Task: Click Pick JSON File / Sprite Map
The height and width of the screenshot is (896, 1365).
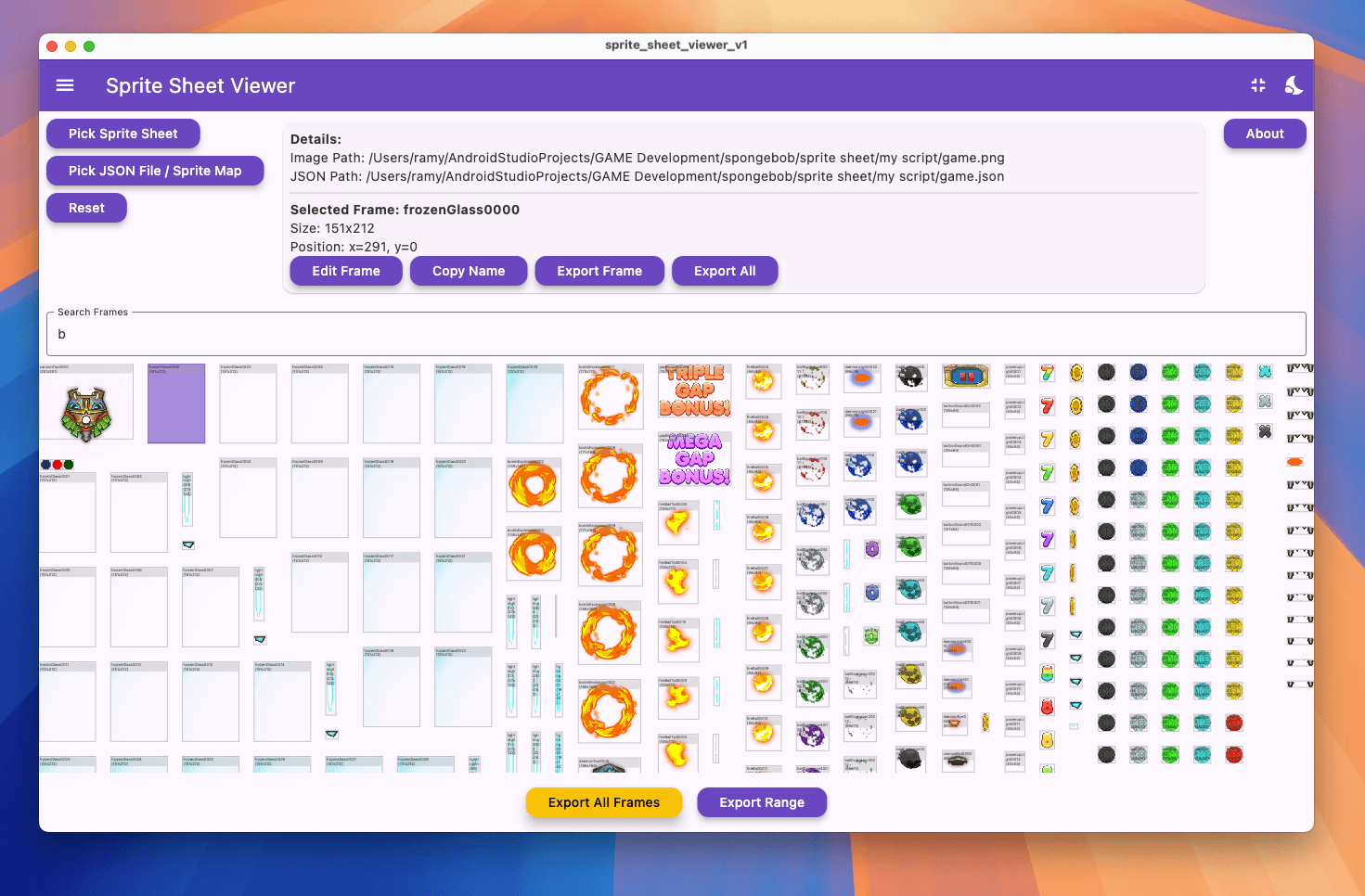Action: click(x=155, y=171)
